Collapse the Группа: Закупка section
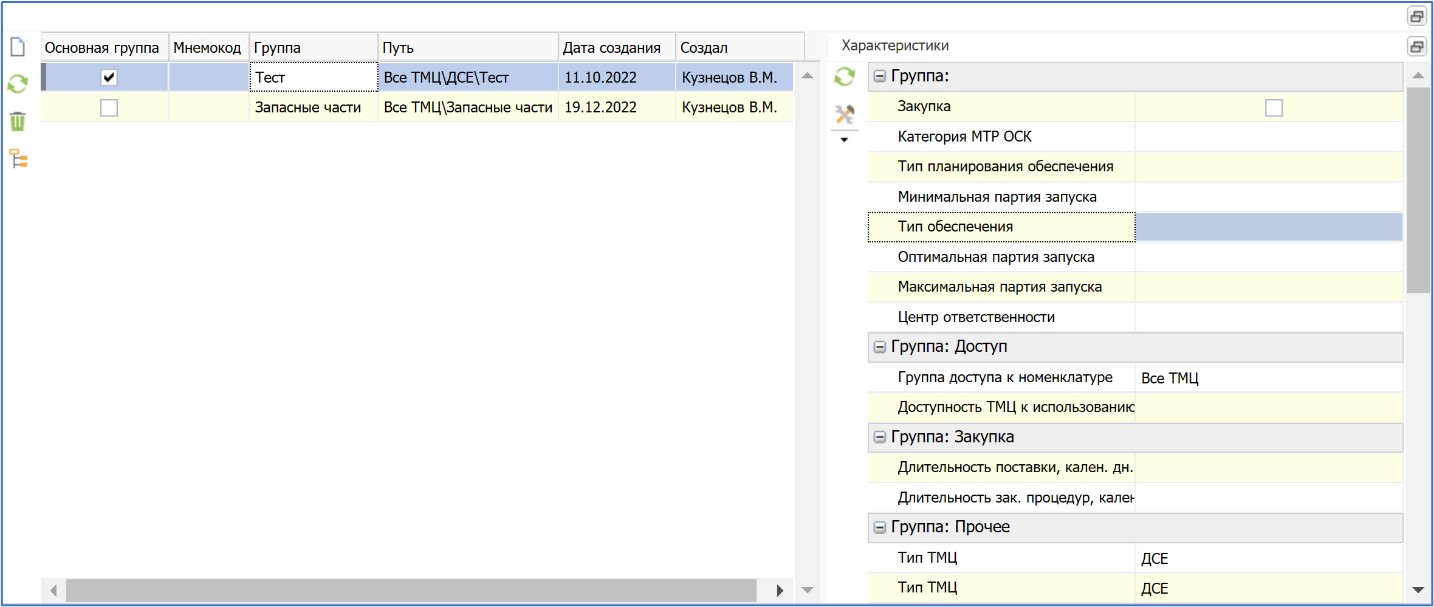 pos(880,437)
